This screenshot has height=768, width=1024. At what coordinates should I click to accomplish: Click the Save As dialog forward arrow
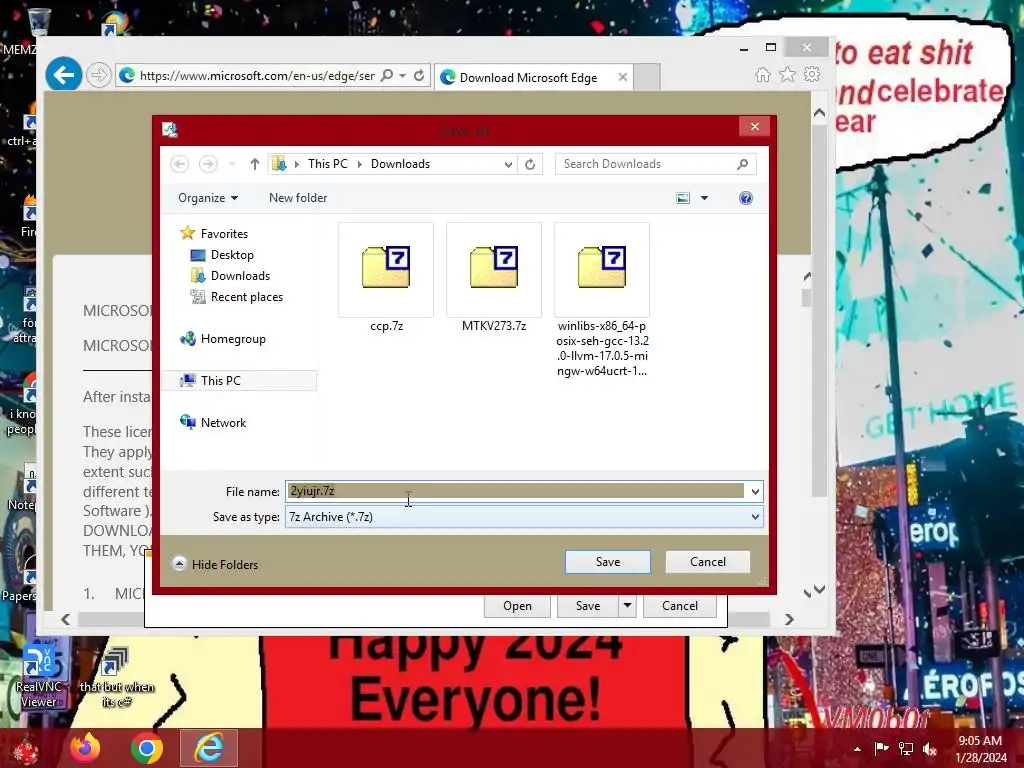click(x=208, y=164)
